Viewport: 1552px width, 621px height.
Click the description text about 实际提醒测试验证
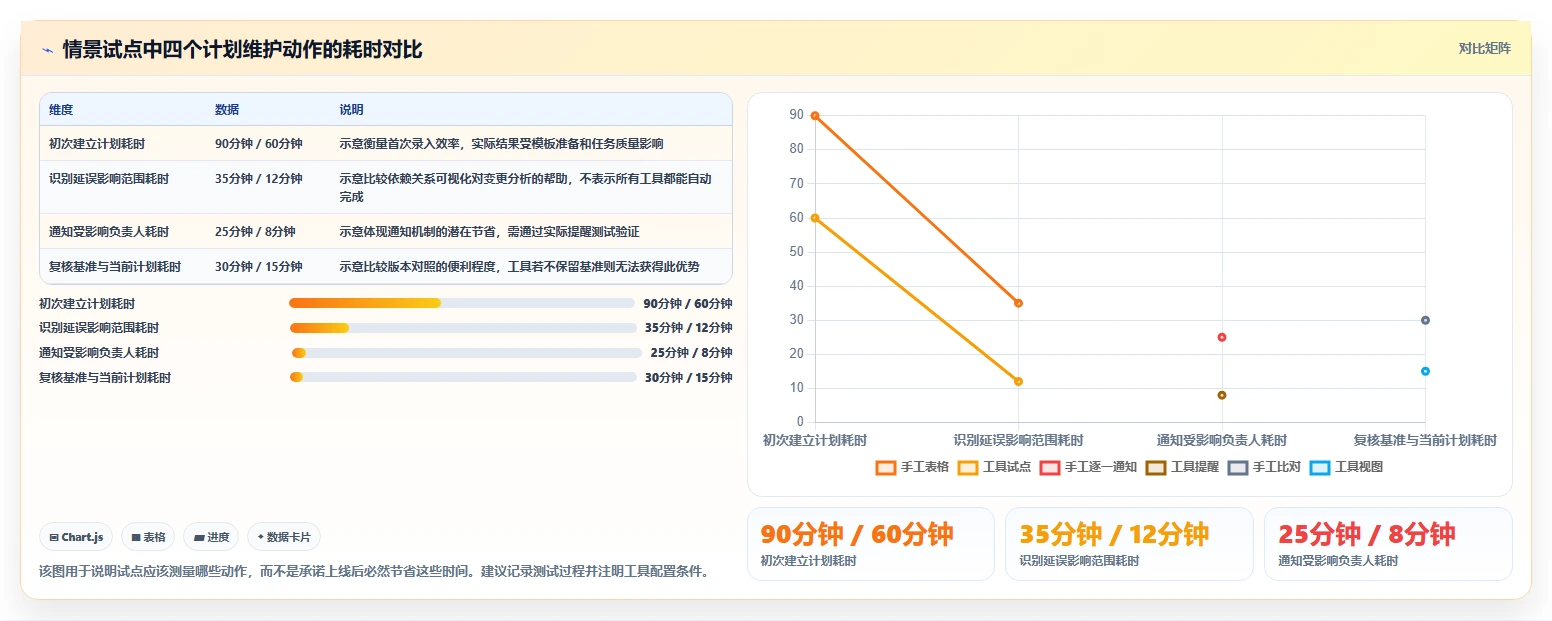[x=489, y=232]
